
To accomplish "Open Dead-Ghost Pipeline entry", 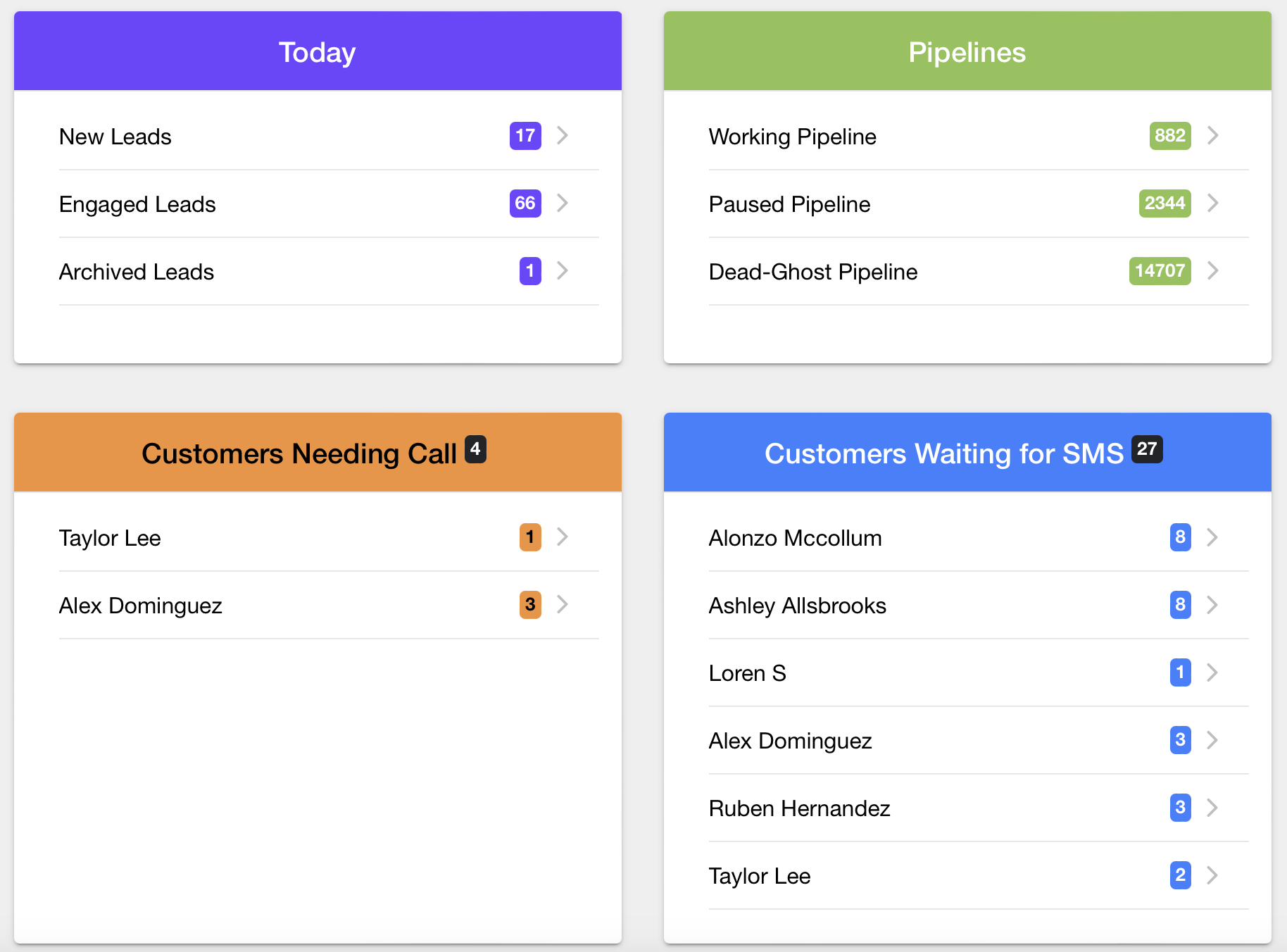I will pyautogui.click(x=813, y=272).
